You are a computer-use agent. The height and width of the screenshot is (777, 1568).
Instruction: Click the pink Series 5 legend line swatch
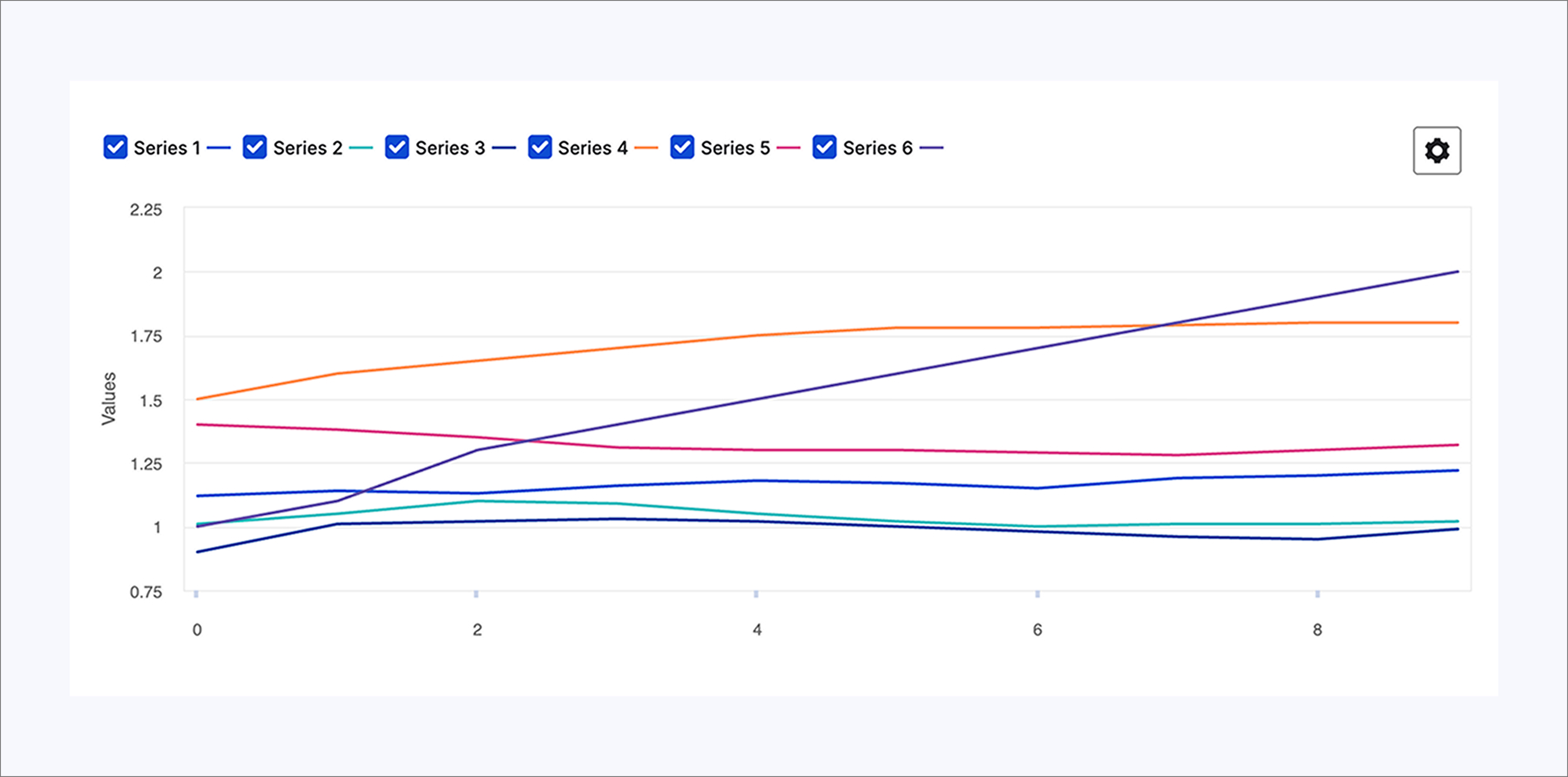point(788,148)
